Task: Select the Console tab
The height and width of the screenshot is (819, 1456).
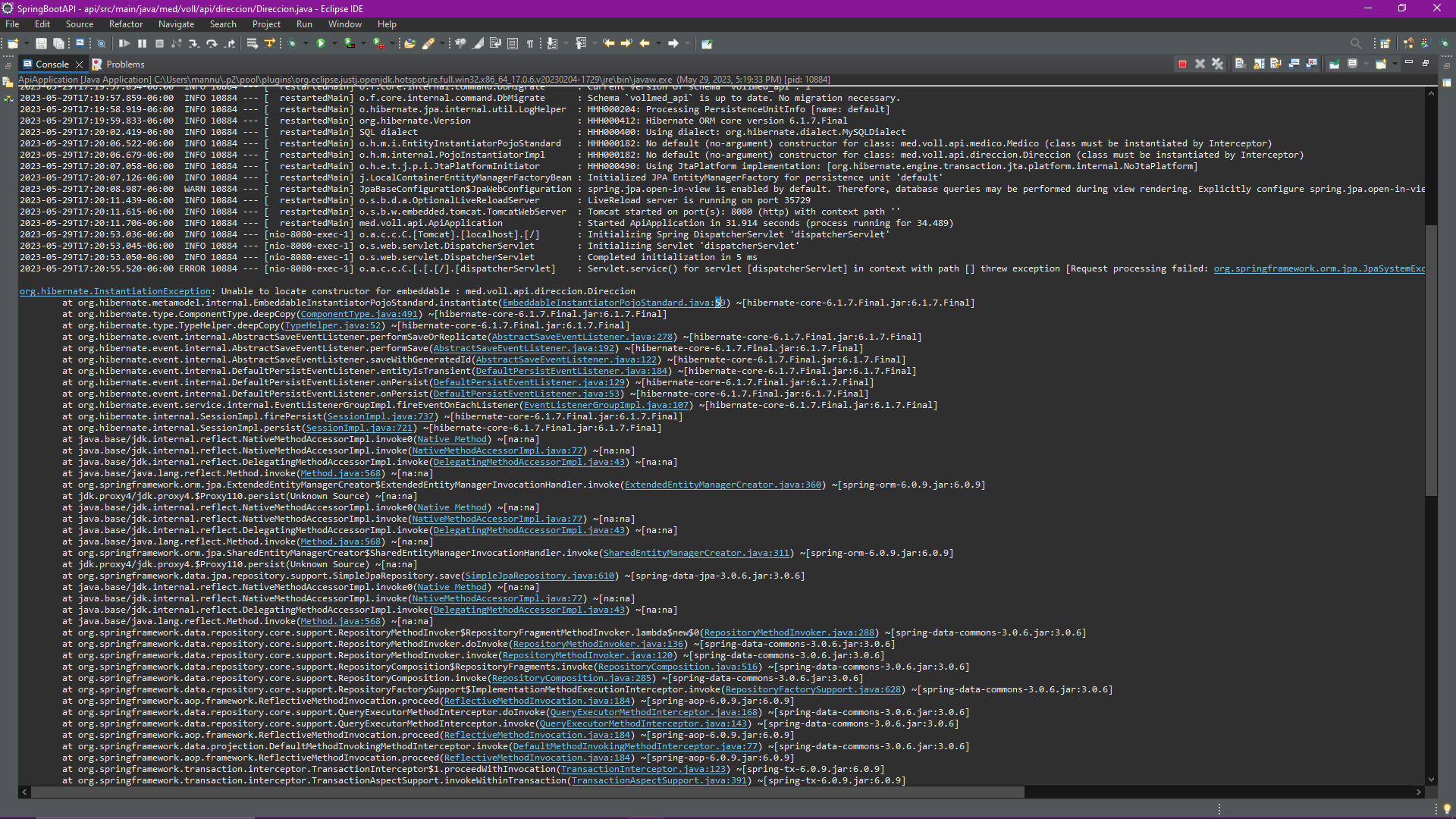Action: point(49,64)
